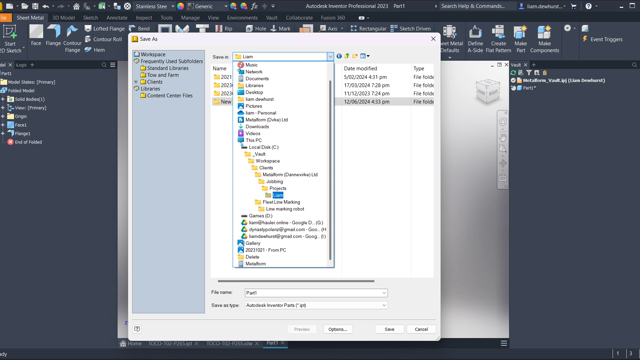Click the Open file icon in quick access toolbar
640x360 pixels.
coord(24,6)
